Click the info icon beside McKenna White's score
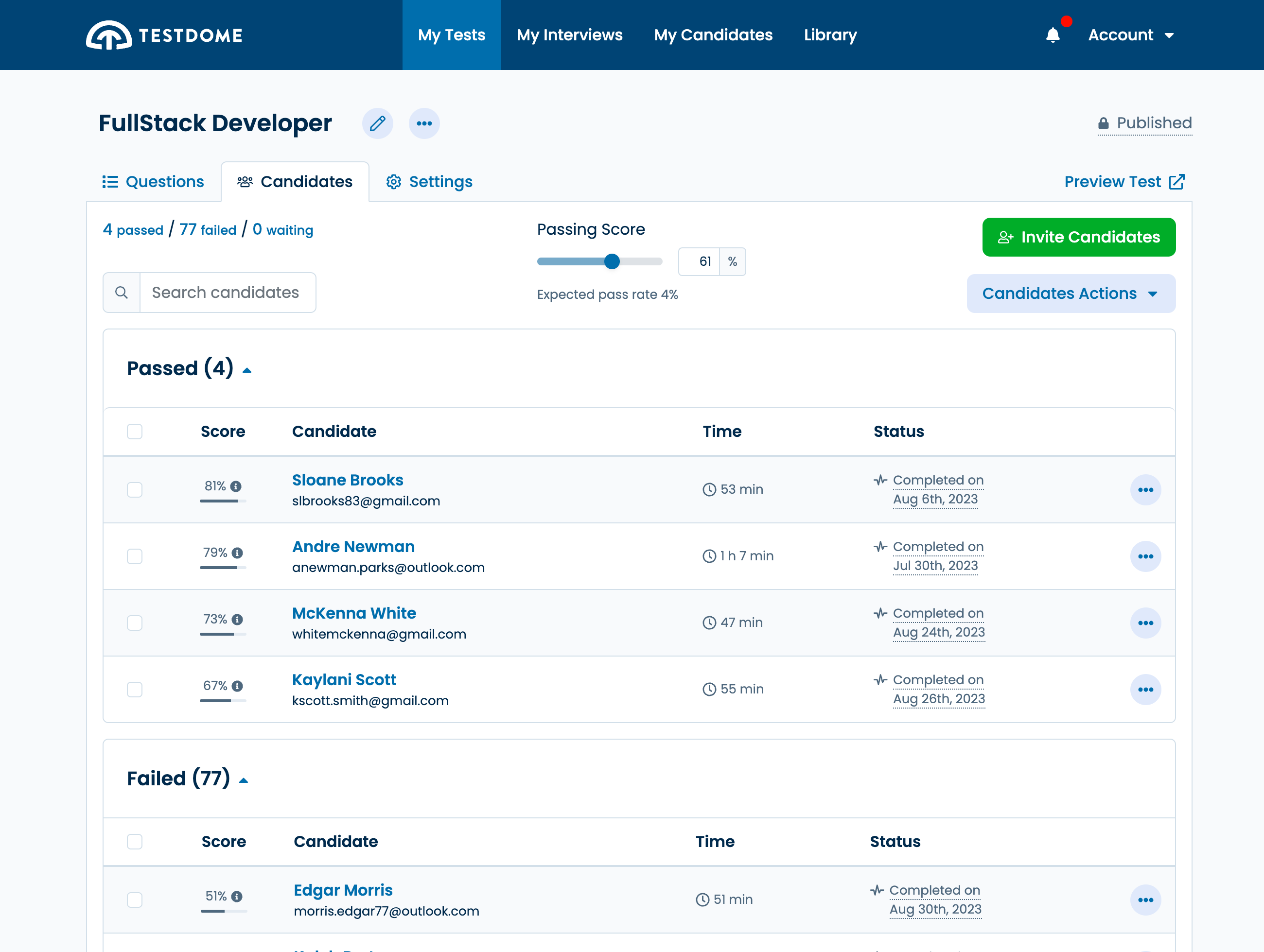The image size is (1264, 952). point(238,619)
